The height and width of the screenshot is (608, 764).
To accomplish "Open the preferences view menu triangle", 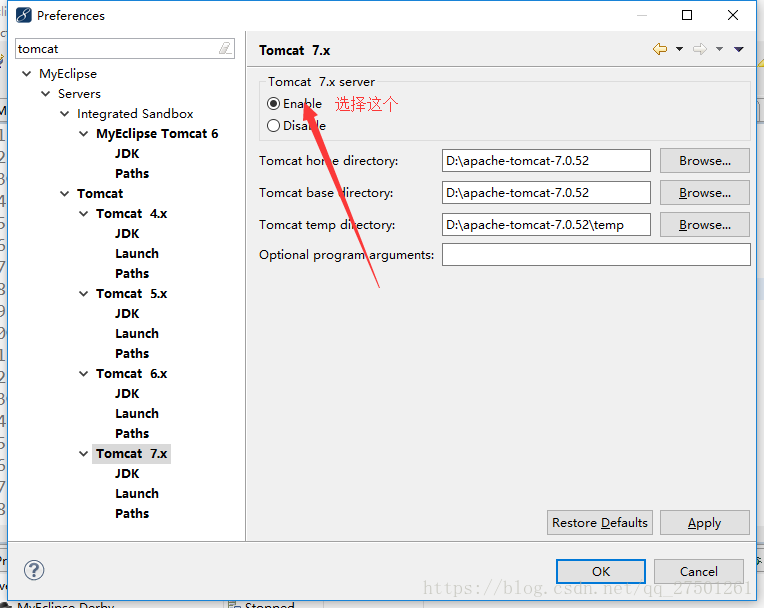I will [739, 49].
